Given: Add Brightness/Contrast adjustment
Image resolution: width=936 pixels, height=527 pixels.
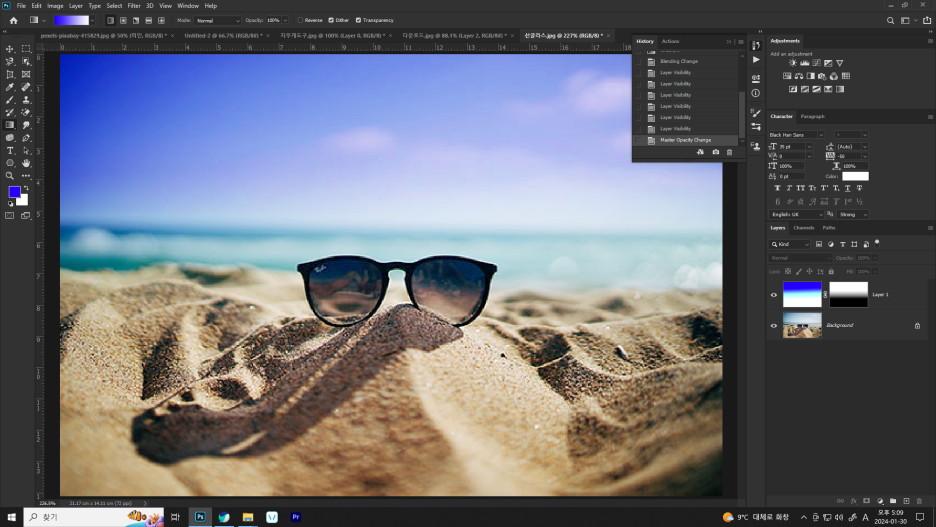Looking at the screenshot, I should pyautogui.click(x=793, y=63).
